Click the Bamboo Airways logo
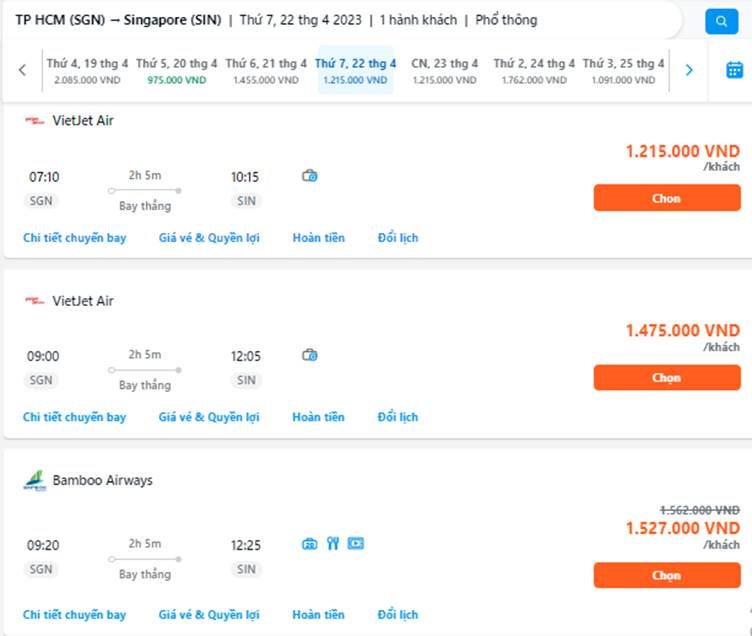Image resolution: width=752 pixels, height=636 pixels. pyautogui.click(x=35, y=481)
